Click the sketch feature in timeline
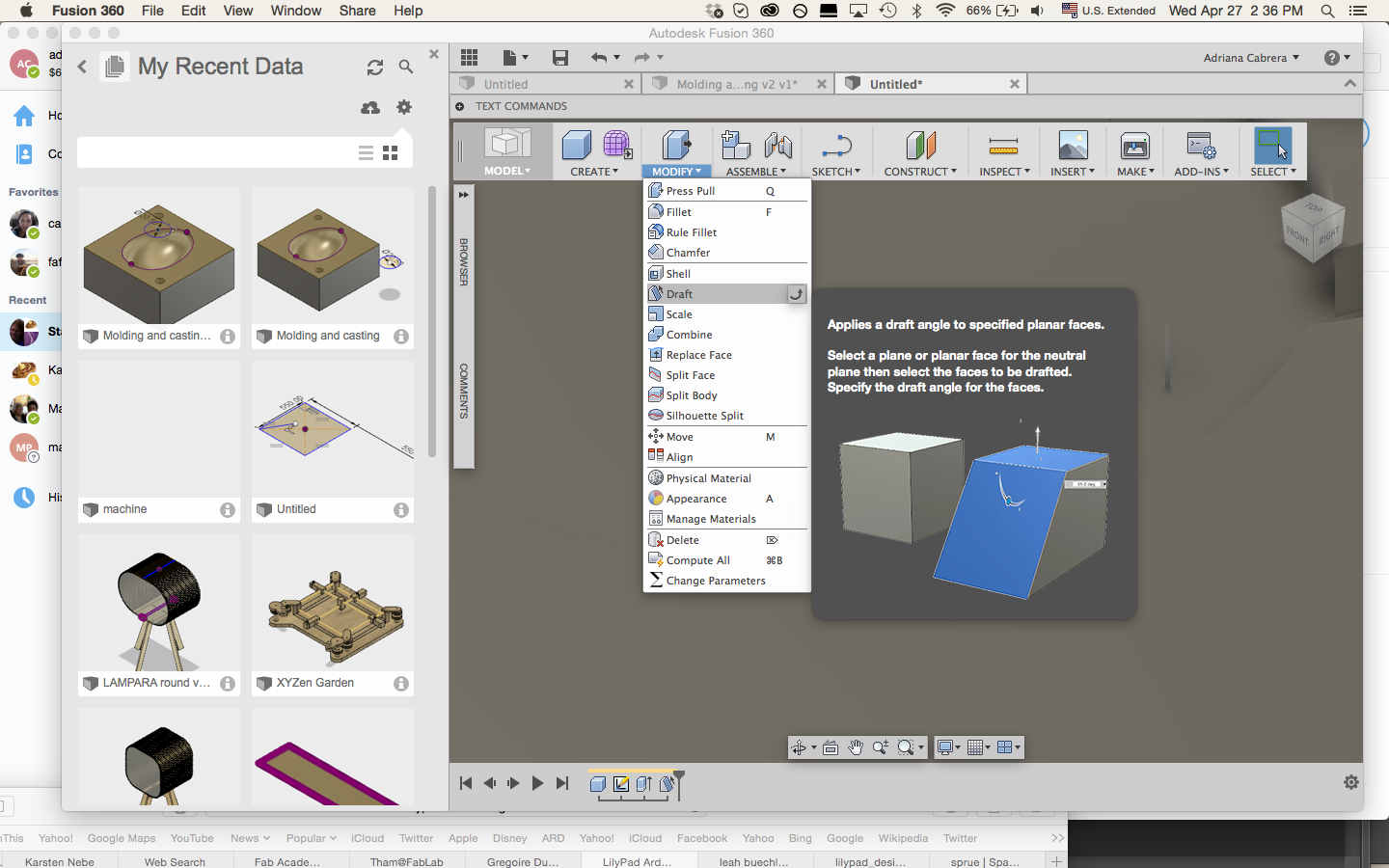 621,784
